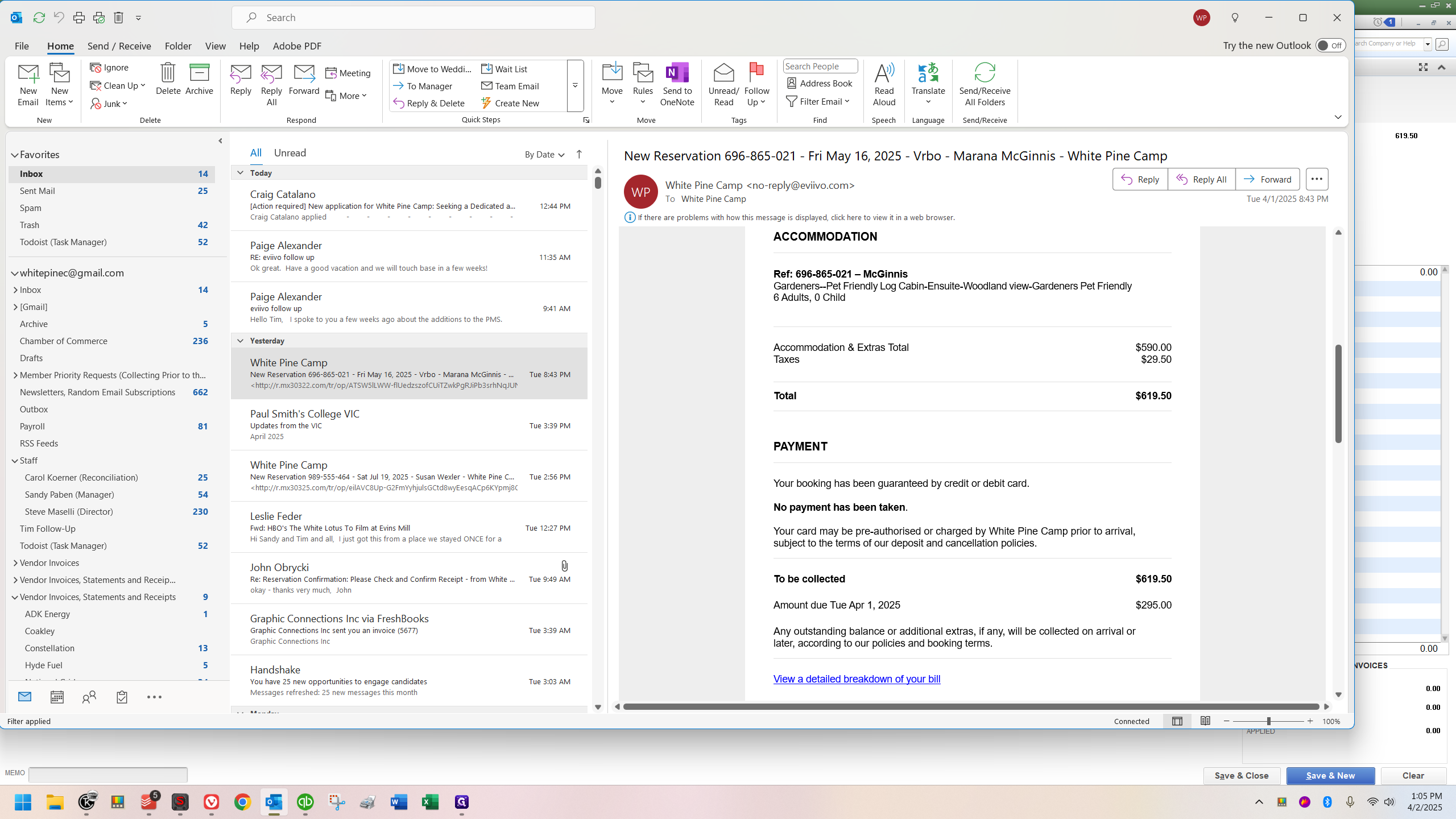Send the message to OneNote

pos(677,84)
